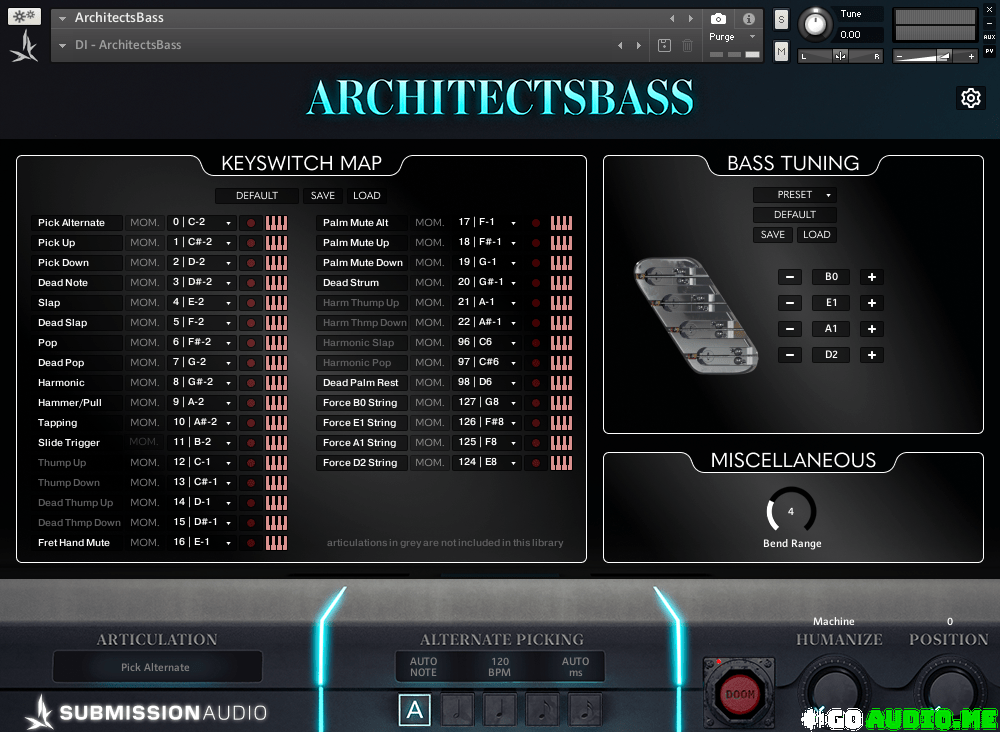
Task: Click the delete preset trash icon
Action: (688, 45)
